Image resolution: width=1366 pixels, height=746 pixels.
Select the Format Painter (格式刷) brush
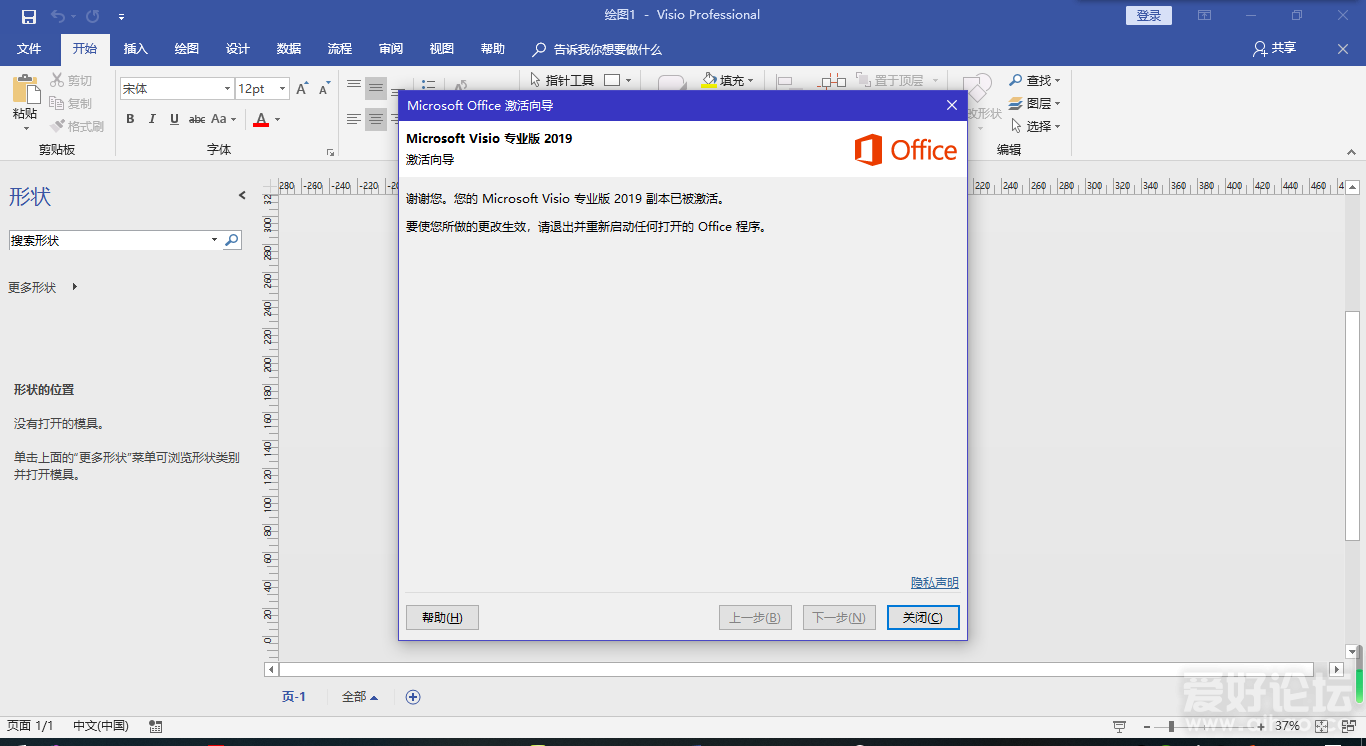[x=58, y=126]
